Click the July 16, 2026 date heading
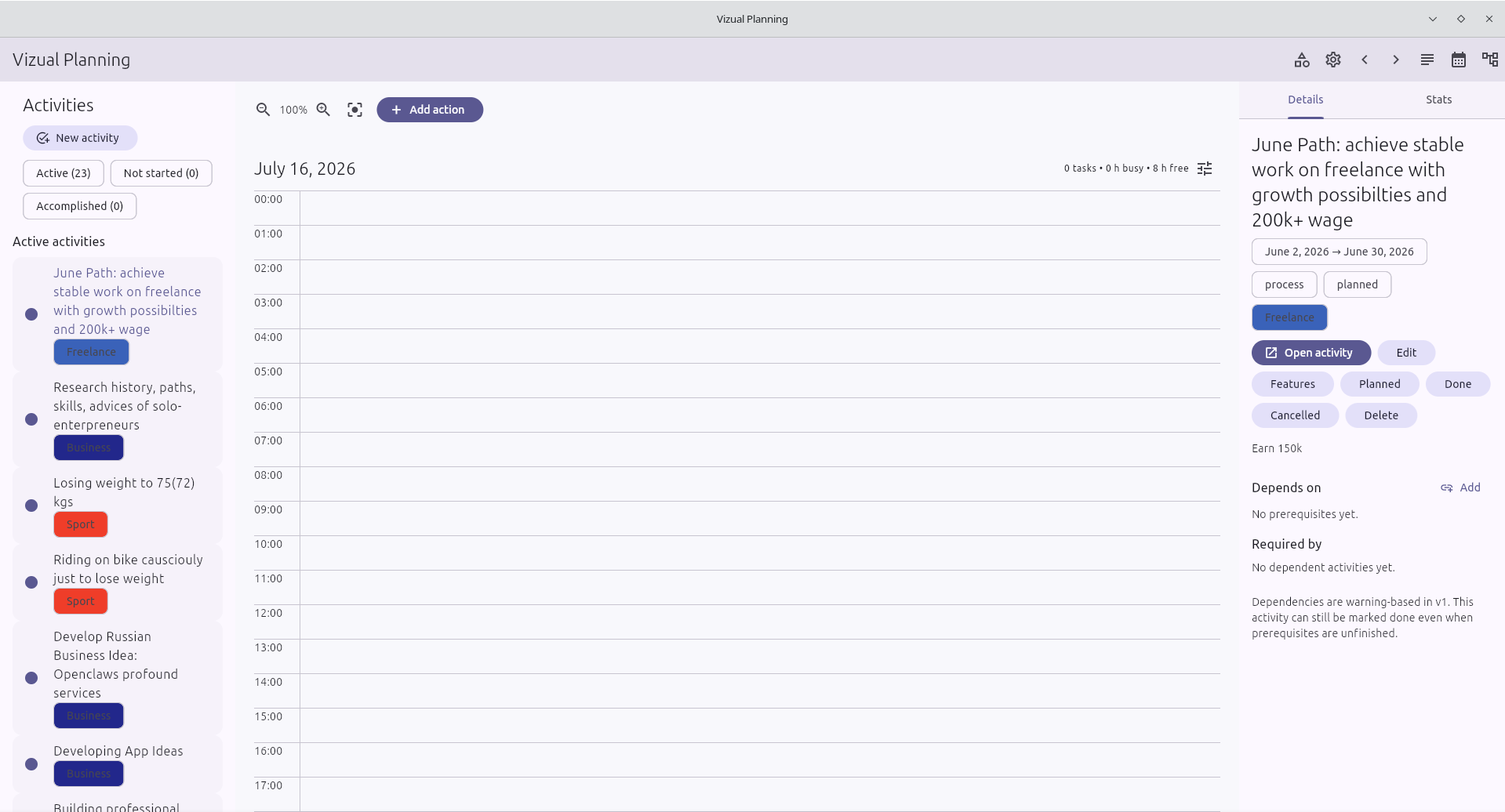 coord(305,169)
